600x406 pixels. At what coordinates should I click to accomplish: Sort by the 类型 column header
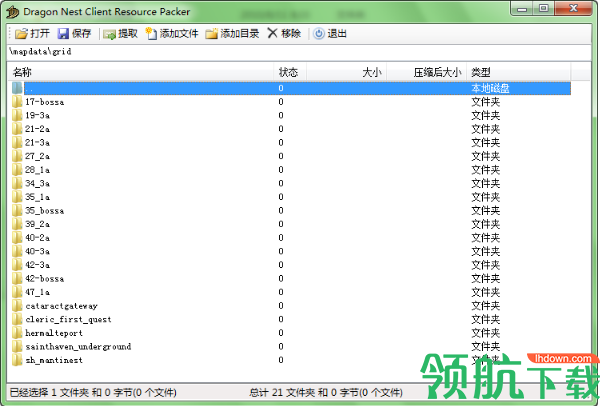518,72
